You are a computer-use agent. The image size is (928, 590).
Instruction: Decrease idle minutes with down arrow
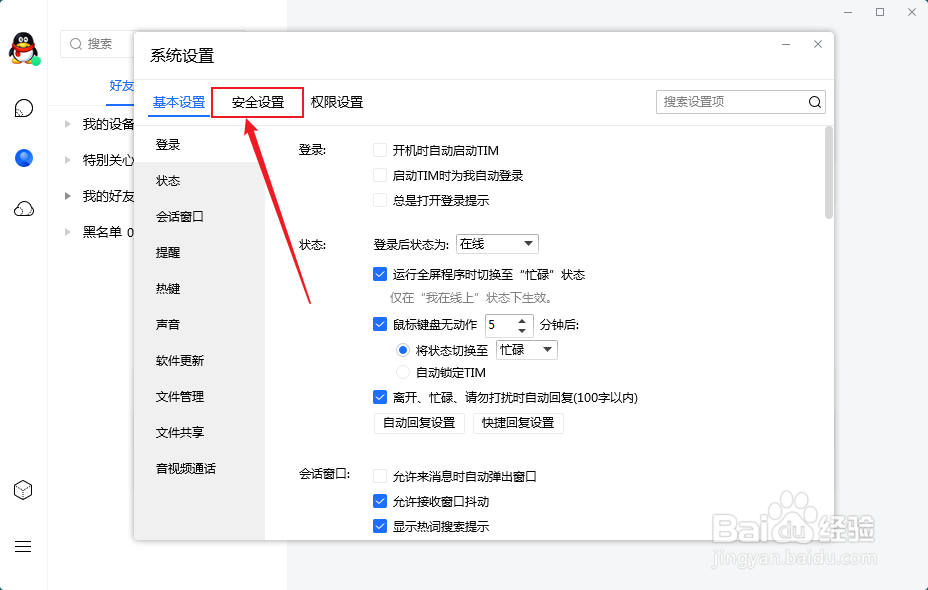tap(522, 331)
